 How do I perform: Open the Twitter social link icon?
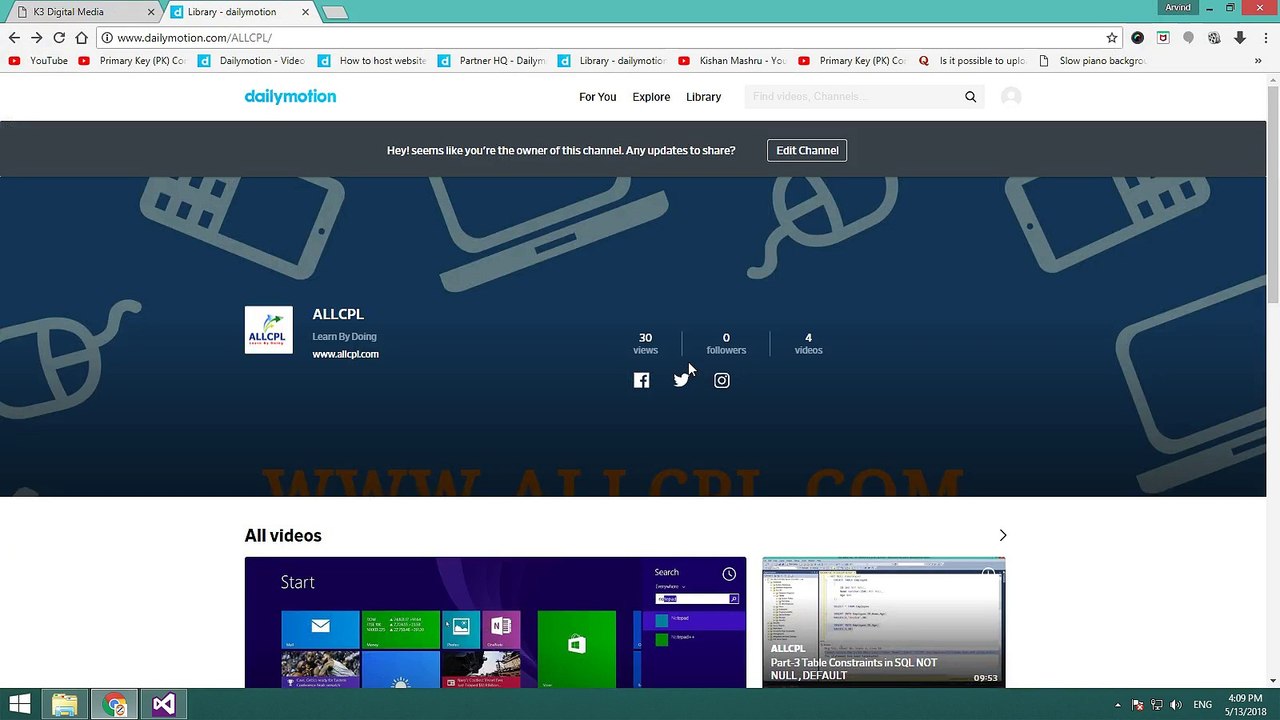click(681, 380)
